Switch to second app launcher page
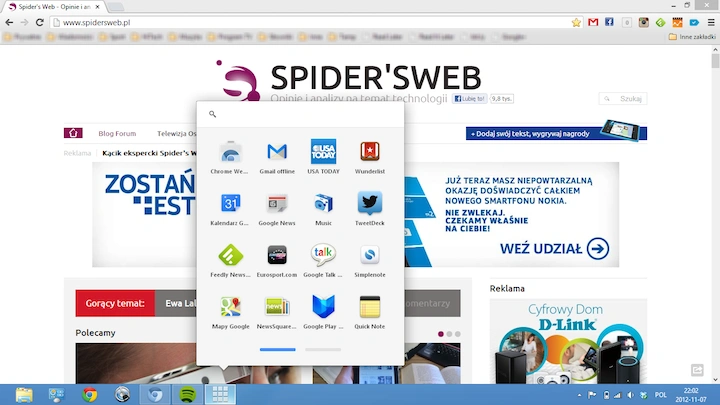This screenshot has height=405, width=720. point(323,349)
